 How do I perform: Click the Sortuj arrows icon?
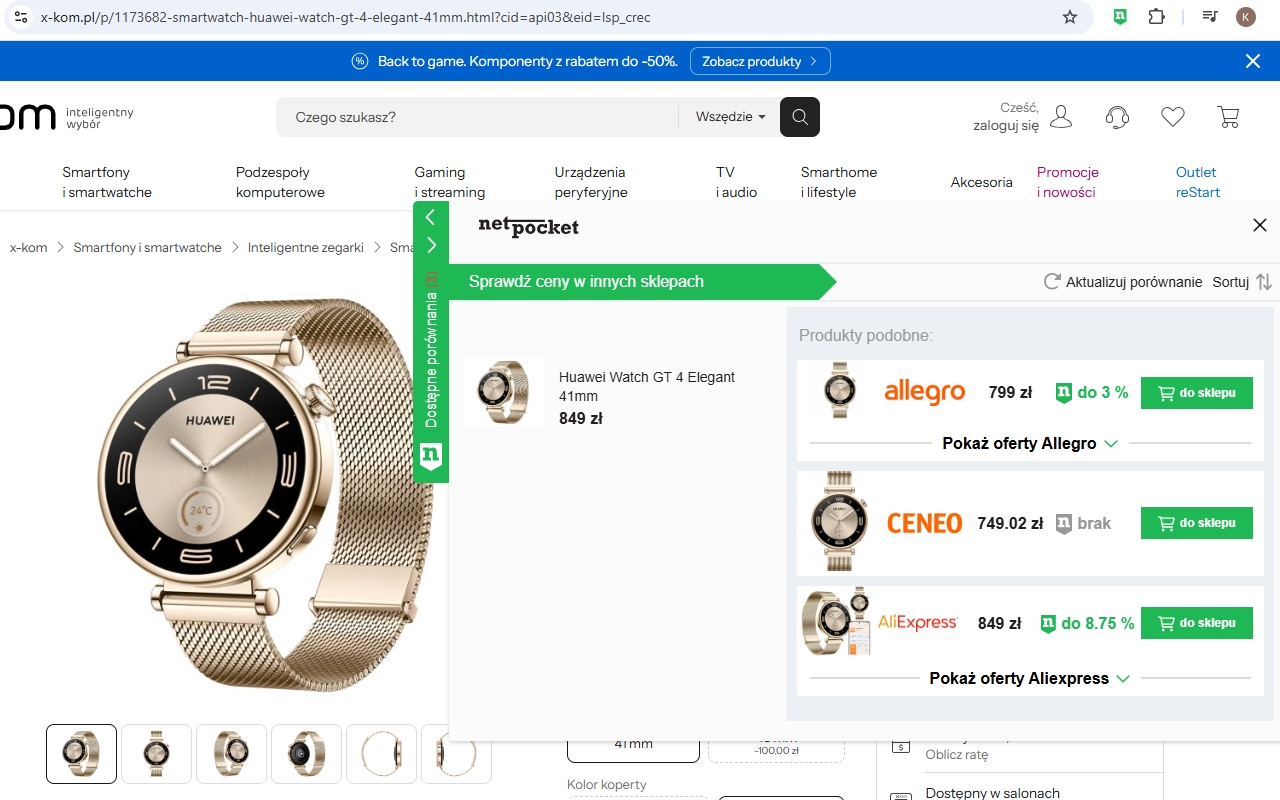pyautogui.click(x=1264, y=282)
